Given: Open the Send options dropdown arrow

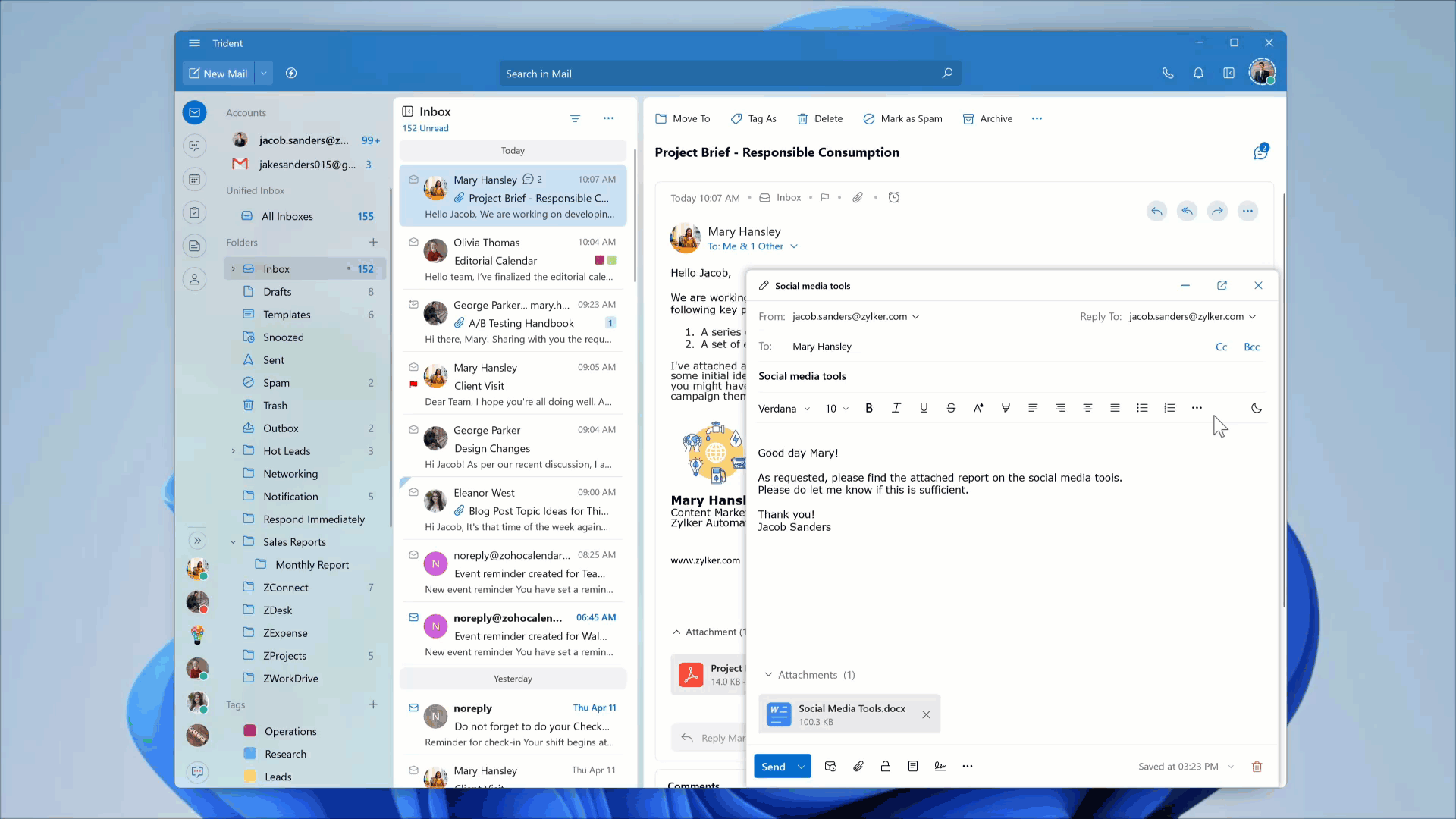Looking at the screenshot, I should tap(801, 767).
